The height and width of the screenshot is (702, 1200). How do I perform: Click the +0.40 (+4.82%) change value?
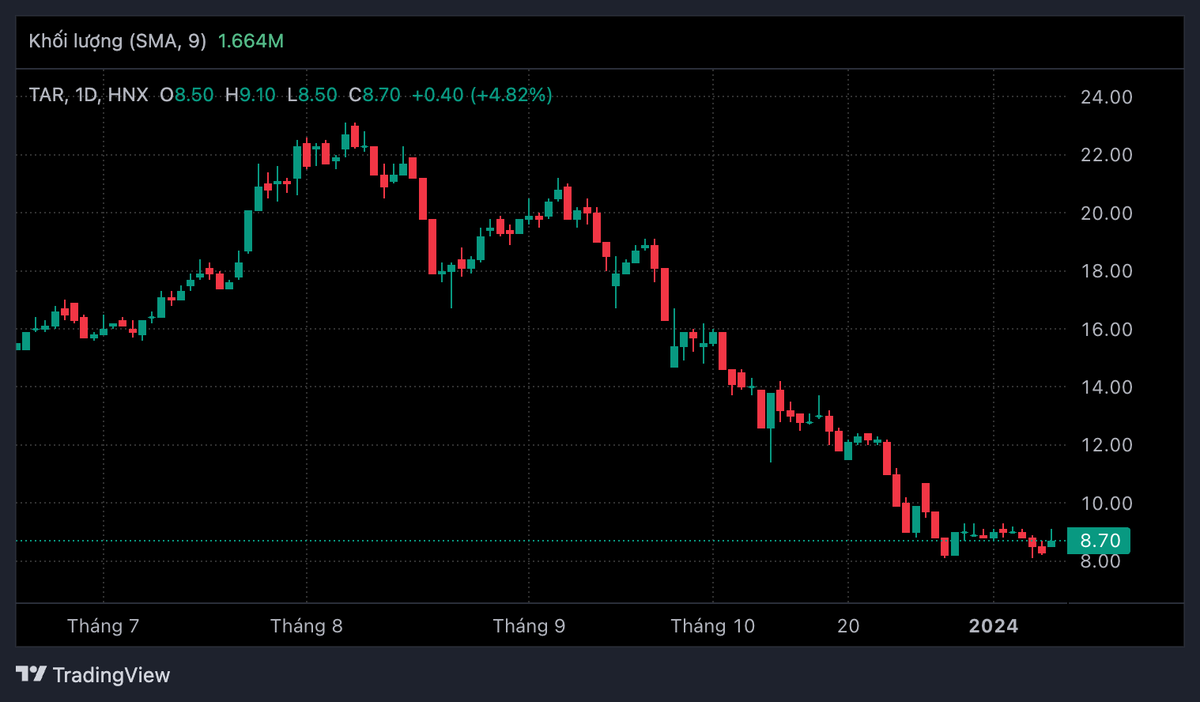(481, 95)
